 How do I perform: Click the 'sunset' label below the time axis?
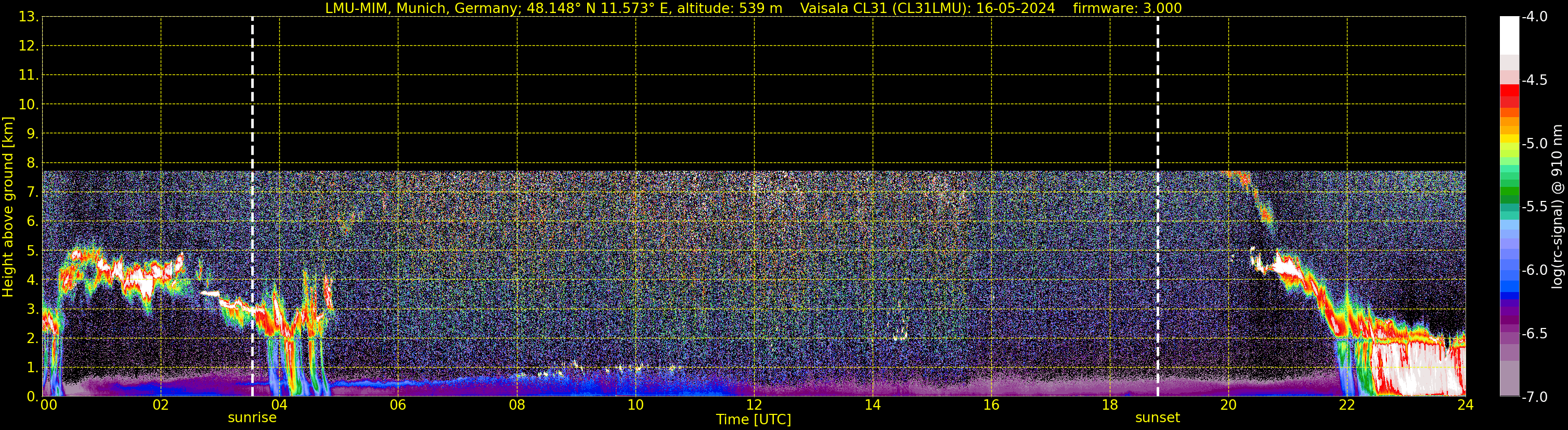click(1157, 418)
